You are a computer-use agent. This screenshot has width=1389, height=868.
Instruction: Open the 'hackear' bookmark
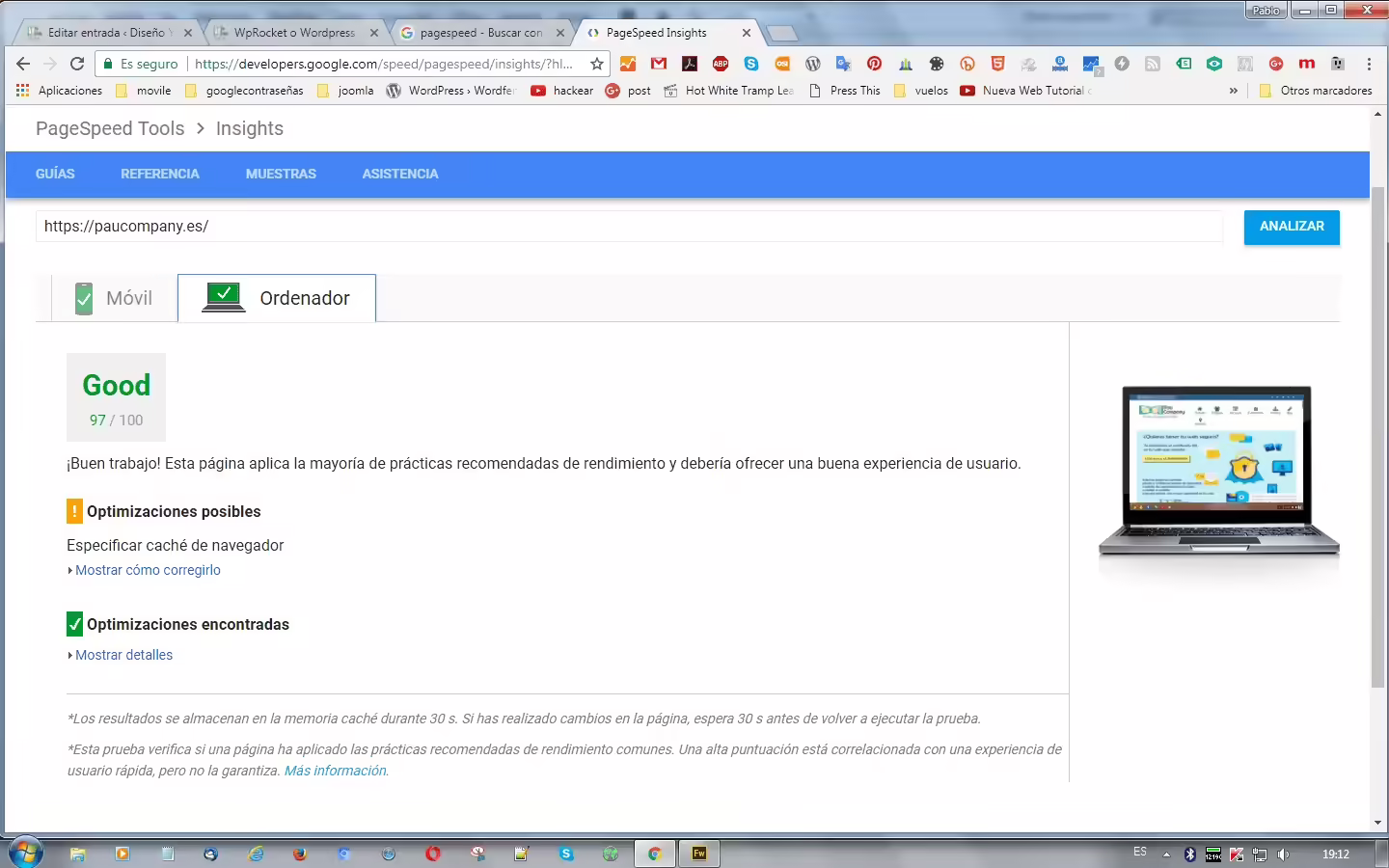[x=562, y=91]
